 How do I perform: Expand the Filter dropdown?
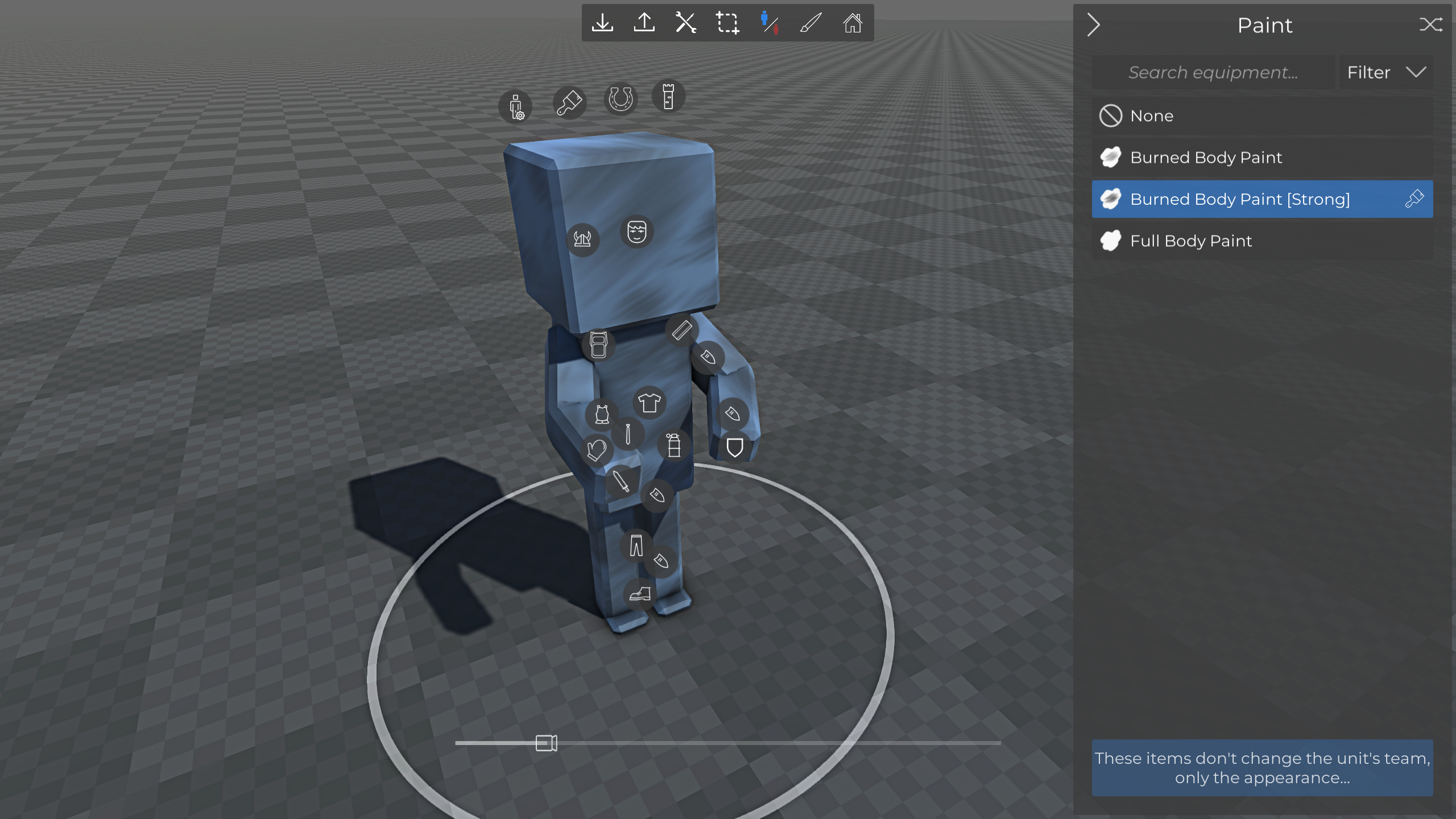coord(1386,72)
